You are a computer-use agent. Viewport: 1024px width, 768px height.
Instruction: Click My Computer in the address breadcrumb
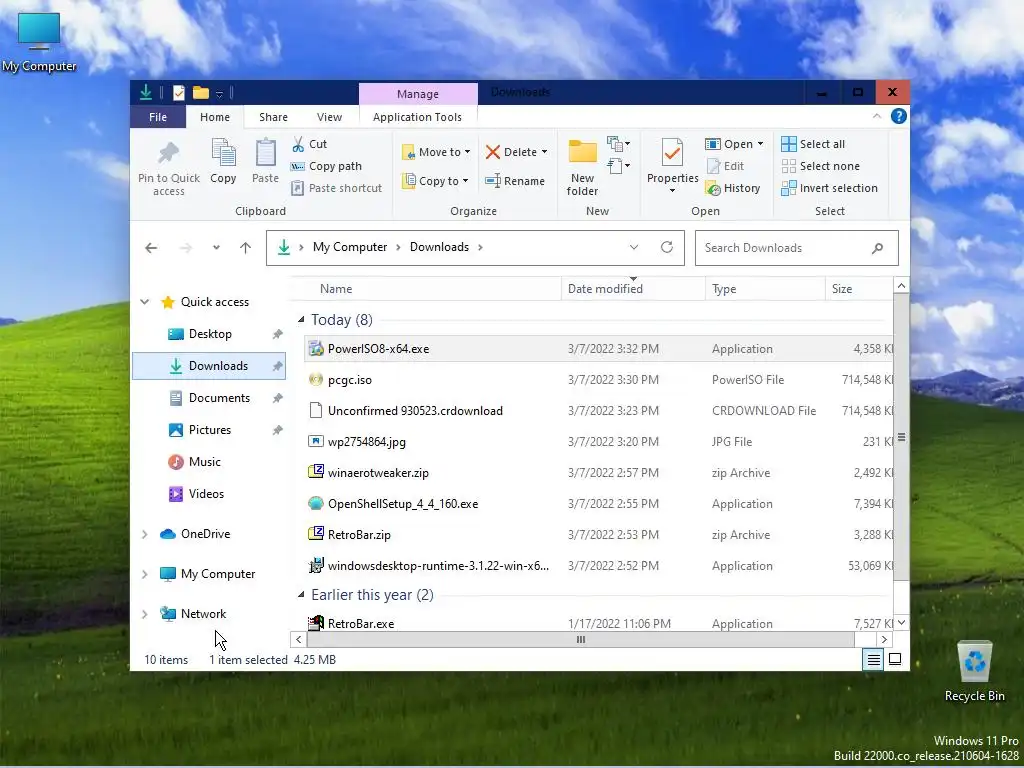(x=349, y=248)
